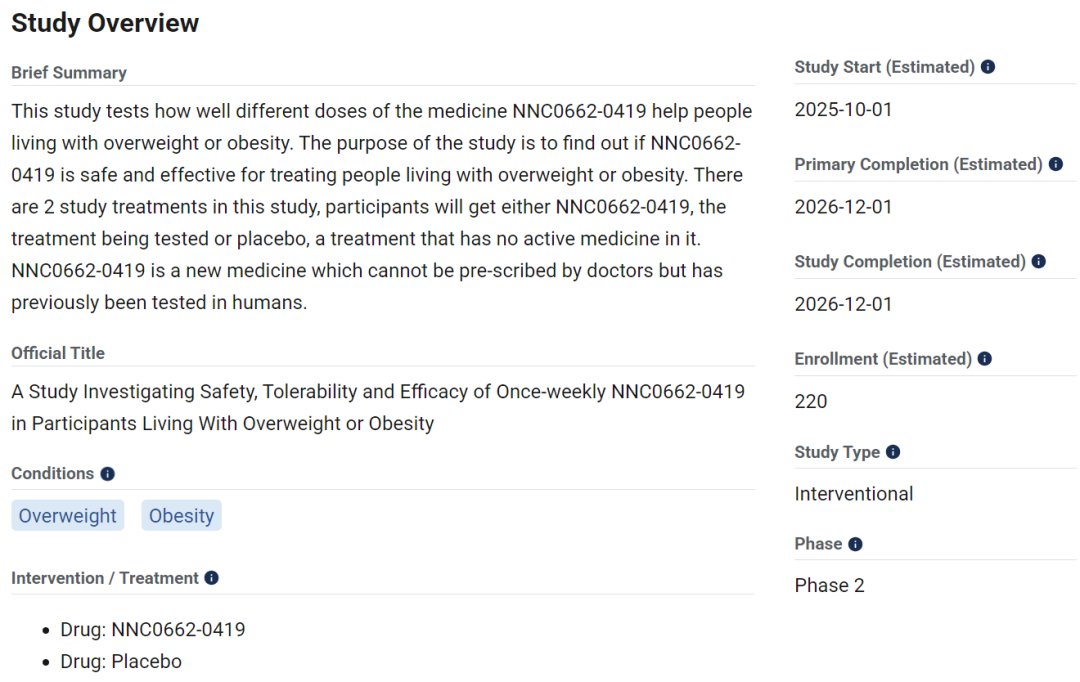Click the Phase 2 value
Viewport: 1080px width, 682px height.
tap(829, 586)
